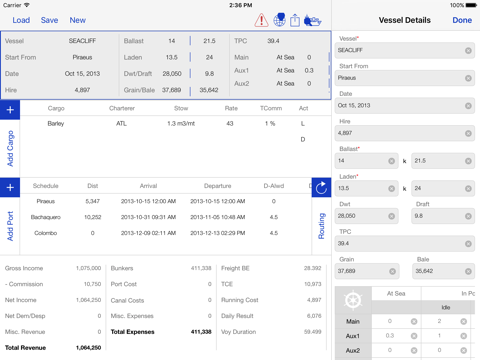
Task: Edit the Vessel name input field
Action: tap(405, 50)
